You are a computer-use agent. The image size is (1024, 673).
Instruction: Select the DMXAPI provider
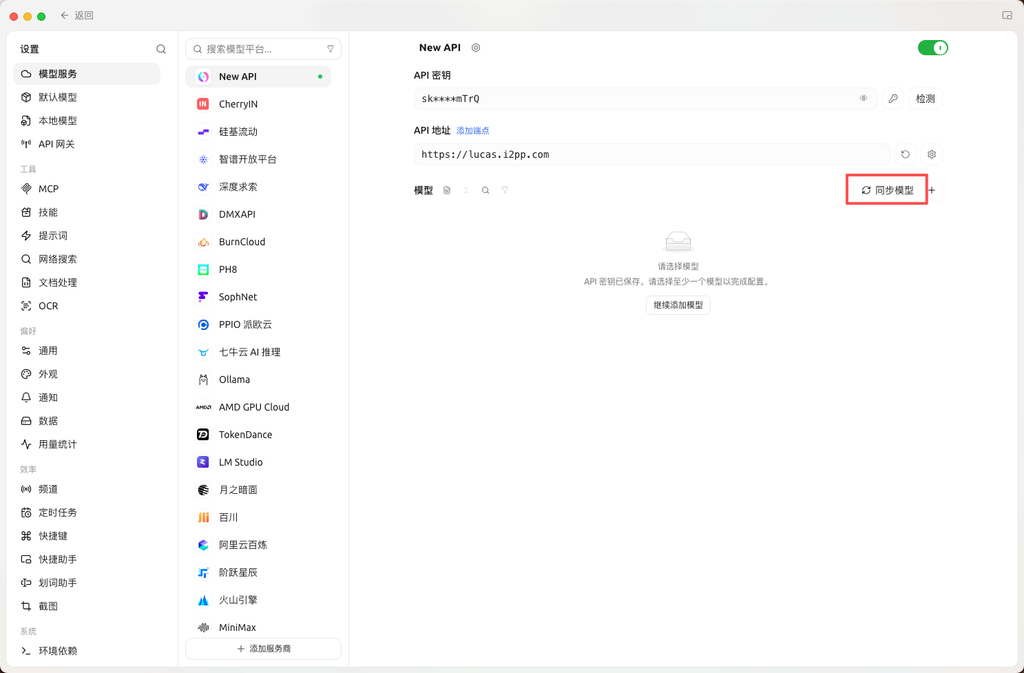(x=258, y=214)
